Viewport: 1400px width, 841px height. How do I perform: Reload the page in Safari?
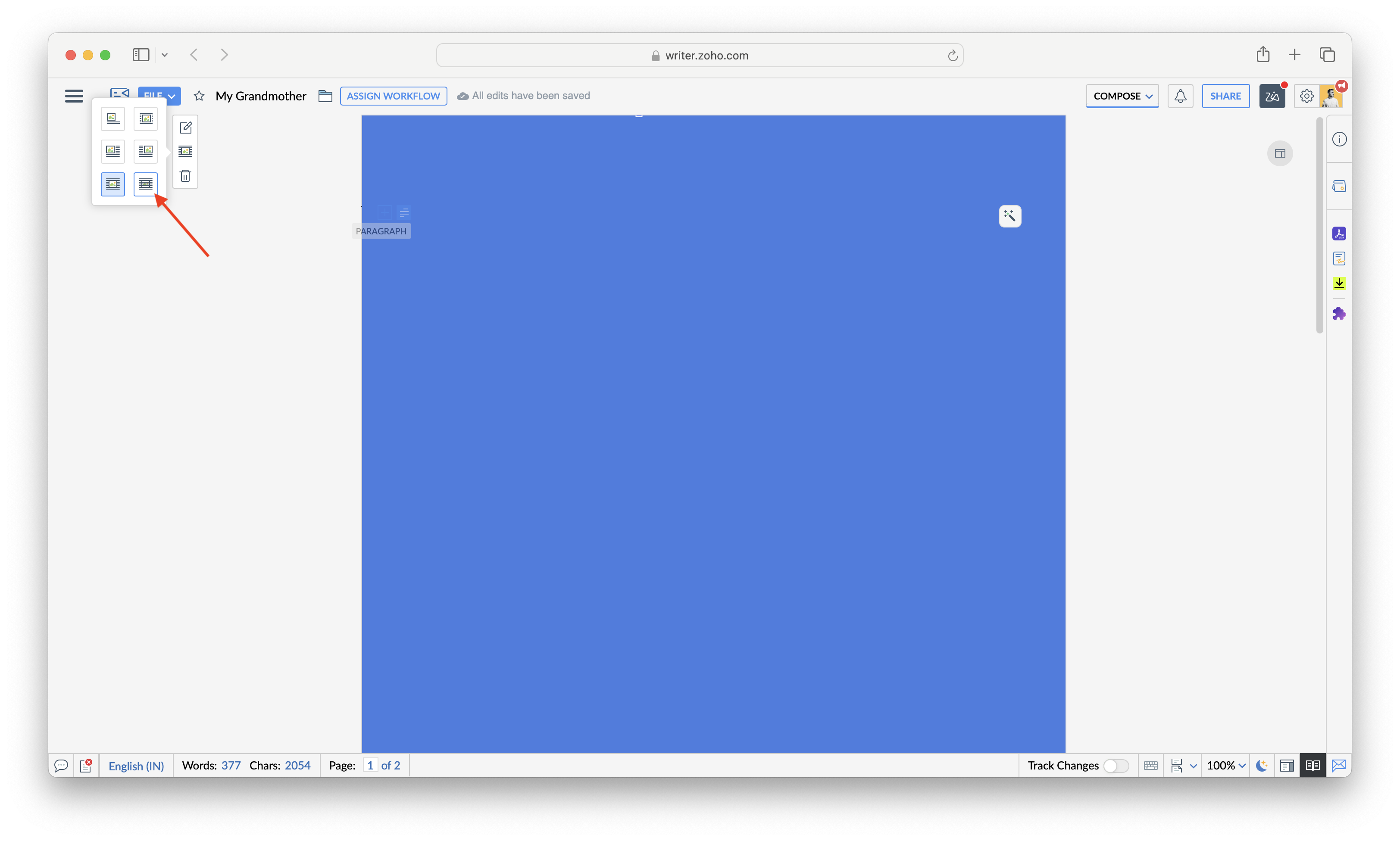click(952, 55)
